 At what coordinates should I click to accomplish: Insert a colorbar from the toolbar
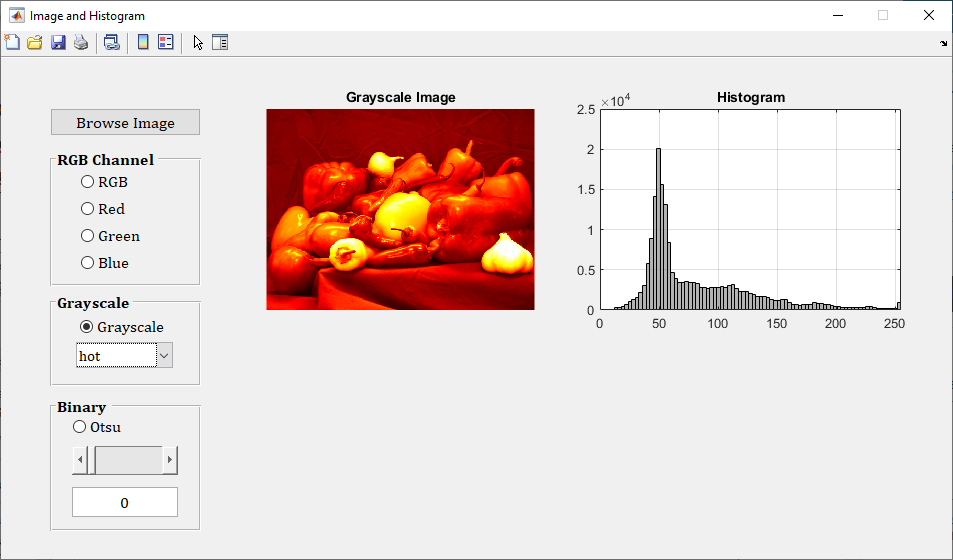(143, 42)
